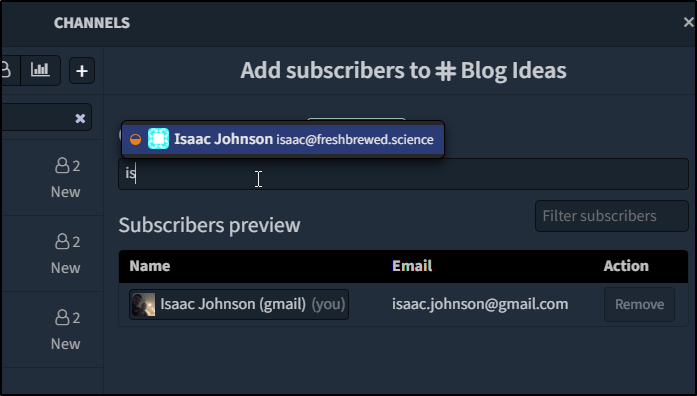This screenshot has width=697, height=396.
Task: Sort the subscribers by the Name column header
Action: coord(150,266)
